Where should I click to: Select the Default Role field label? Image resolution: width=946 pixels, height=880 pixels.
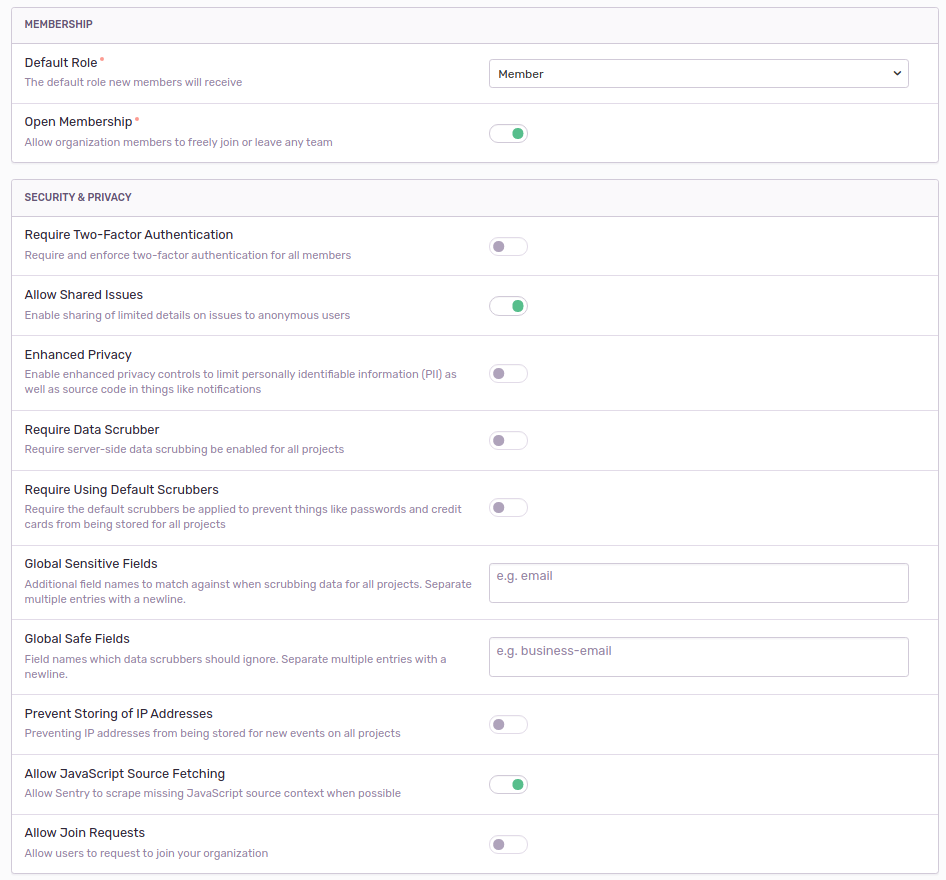coord(61,63)
